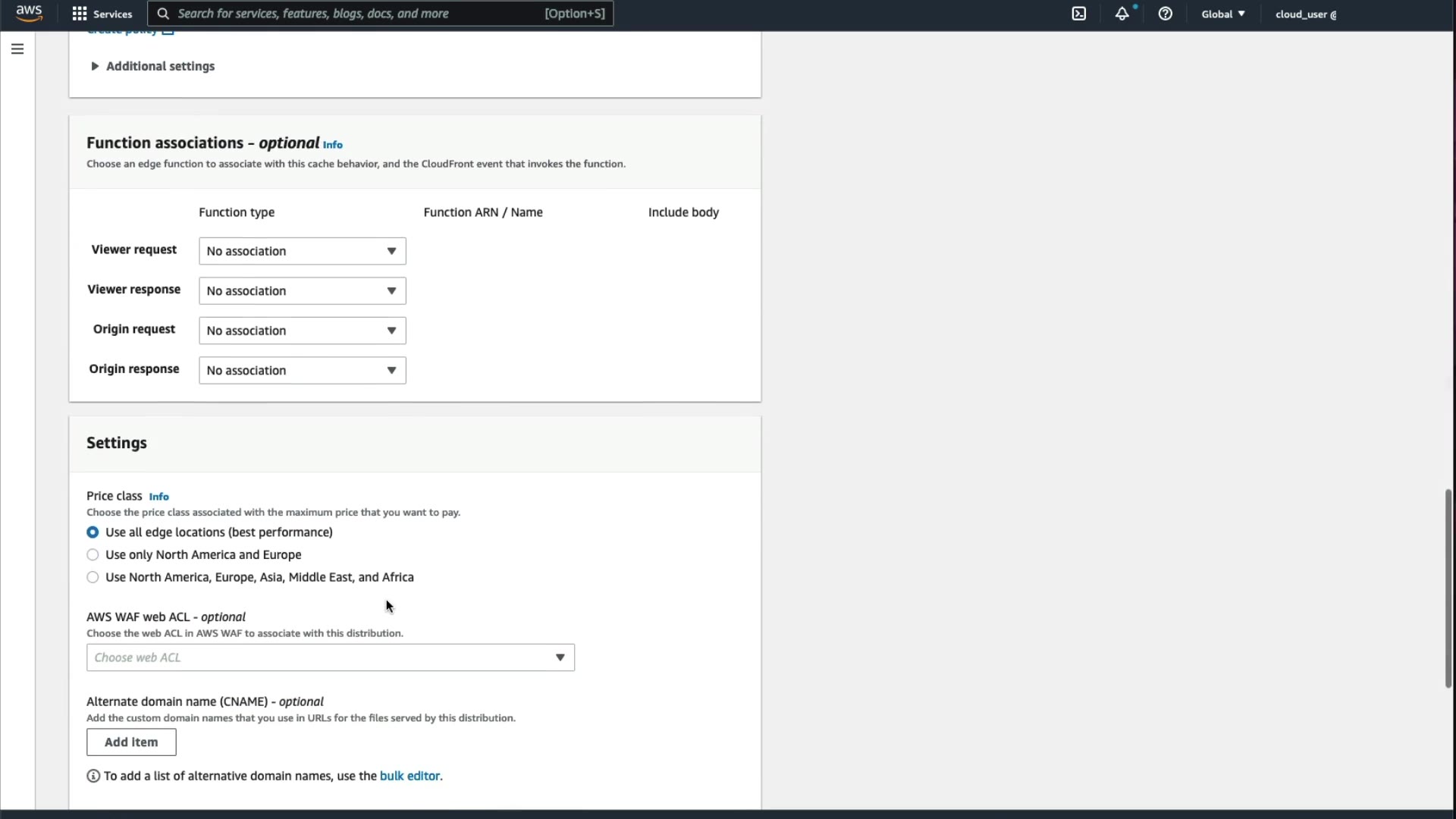Click the info circle icon beside bulk editor note
The height and width of the screenshot is (819, 1456).
[x=93, y=776]
